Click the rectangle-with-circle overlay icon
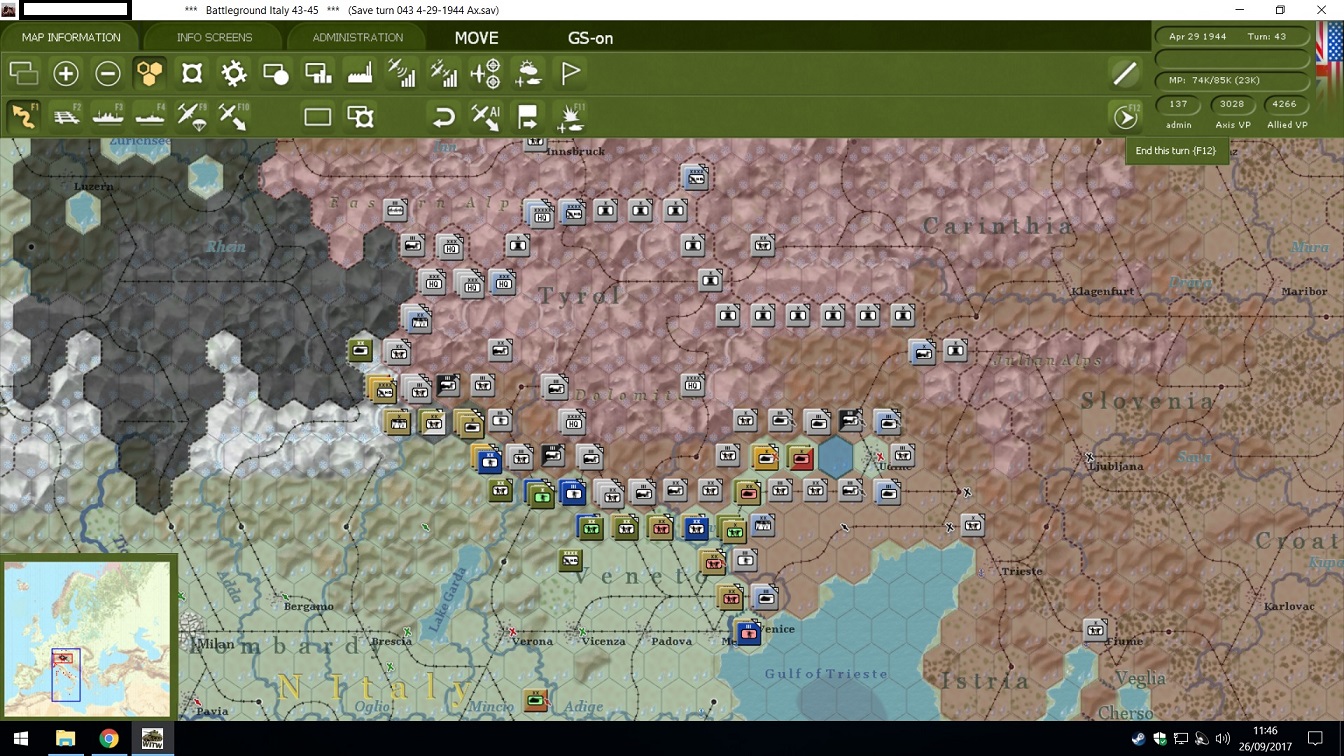This screenshot has height=756, width=1344. tap(276, 73)
